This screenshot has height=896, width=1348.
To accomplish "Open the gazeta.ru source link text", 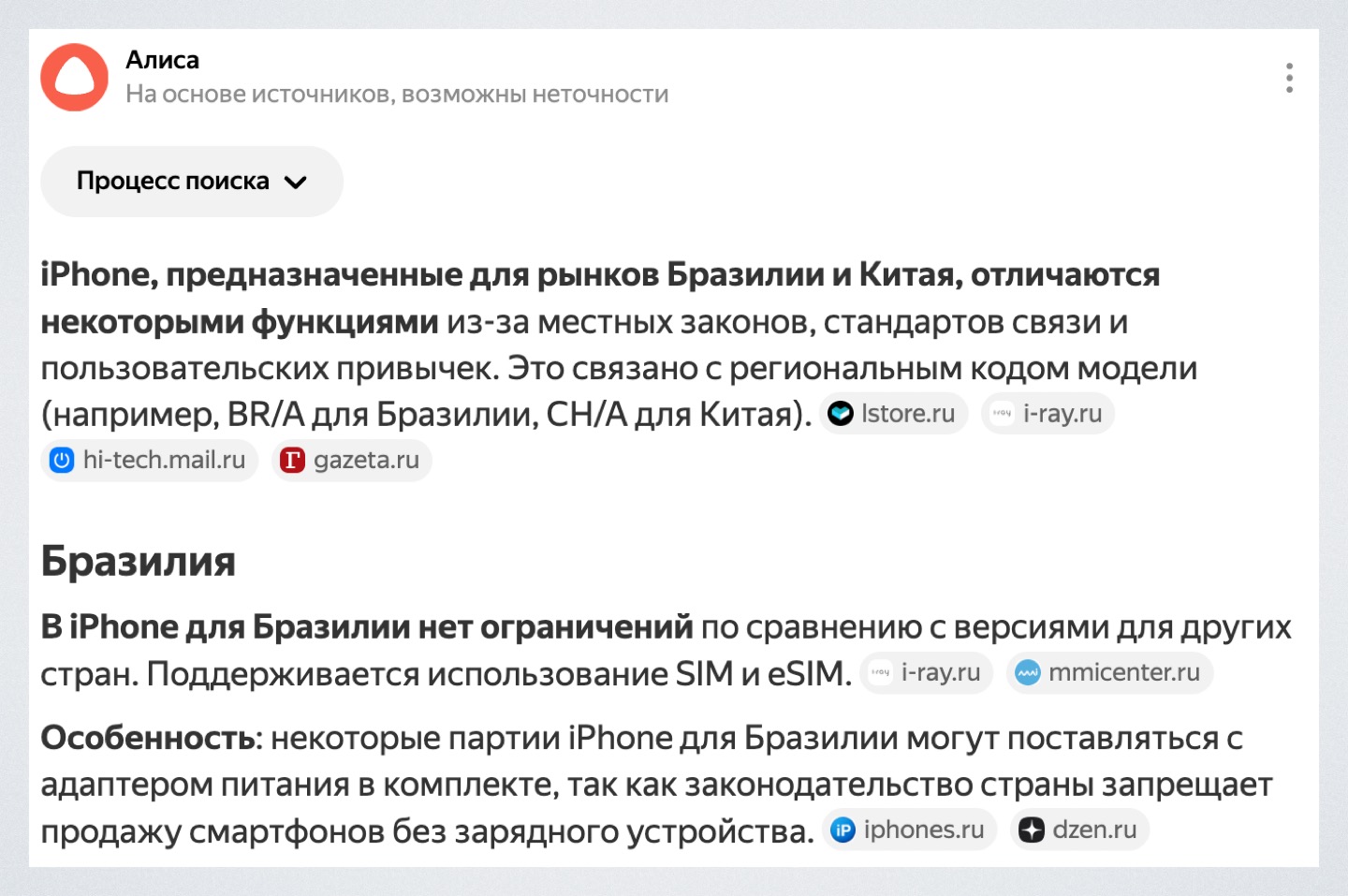I will pos(366,461).
